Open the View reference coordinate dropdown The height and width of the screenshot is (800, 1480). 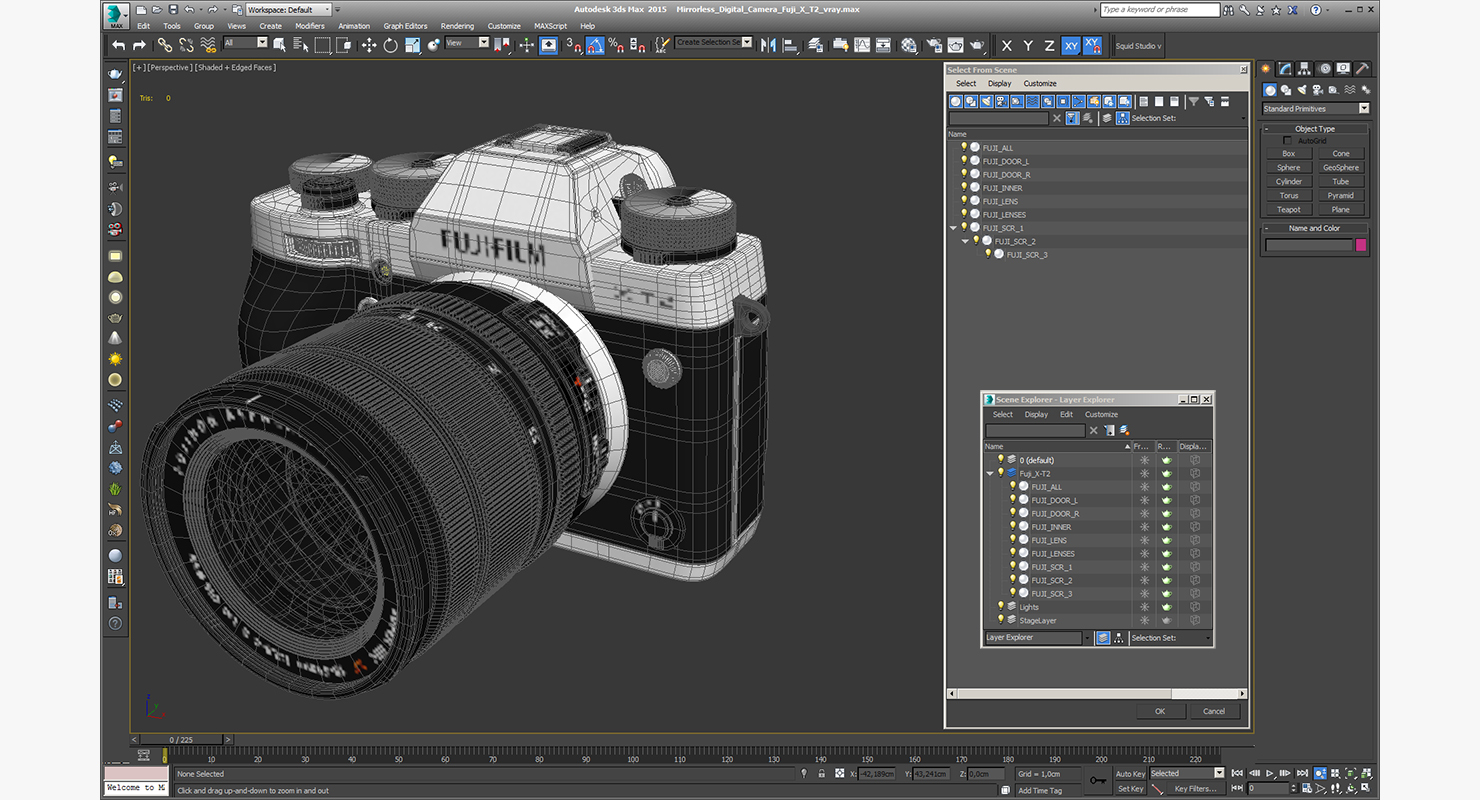[467, 43]
